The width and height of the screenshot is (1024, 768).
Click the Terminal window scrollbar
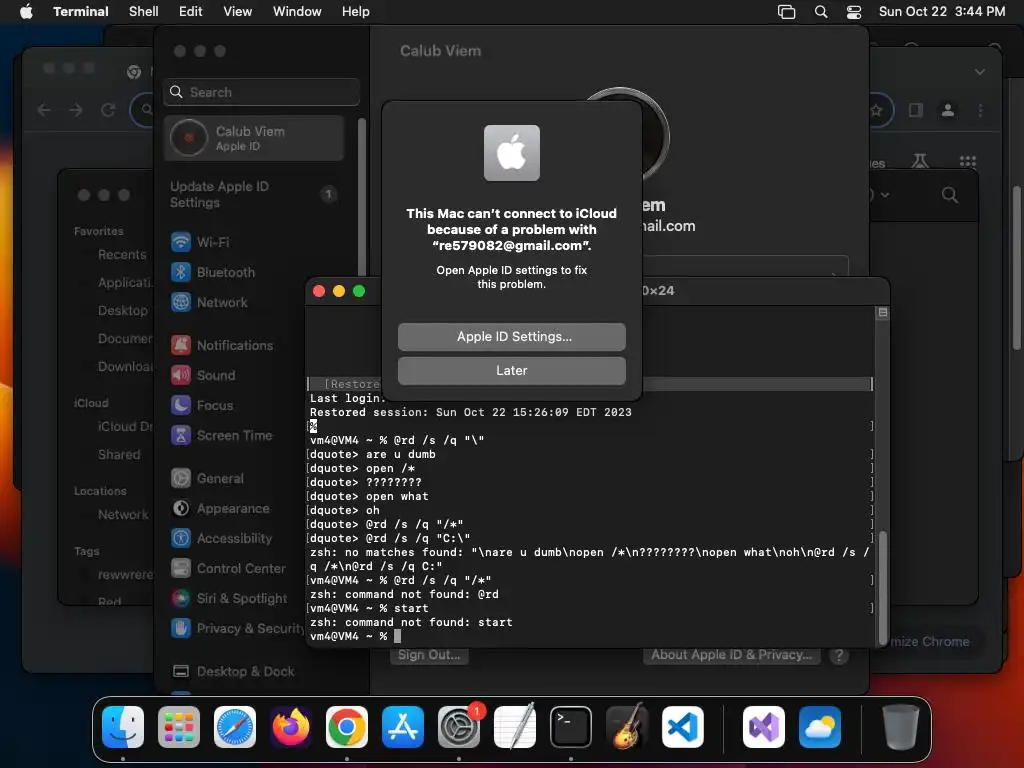[883, 586]
